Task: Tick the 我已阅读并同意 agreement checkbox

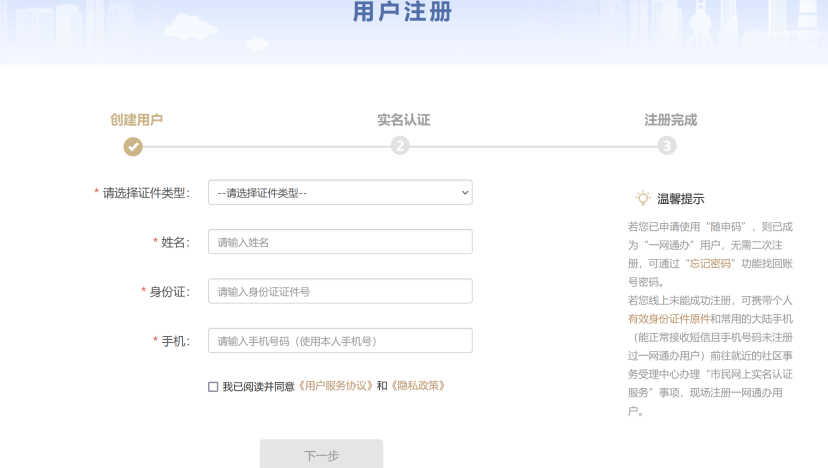Action: (x=213, y=386)
